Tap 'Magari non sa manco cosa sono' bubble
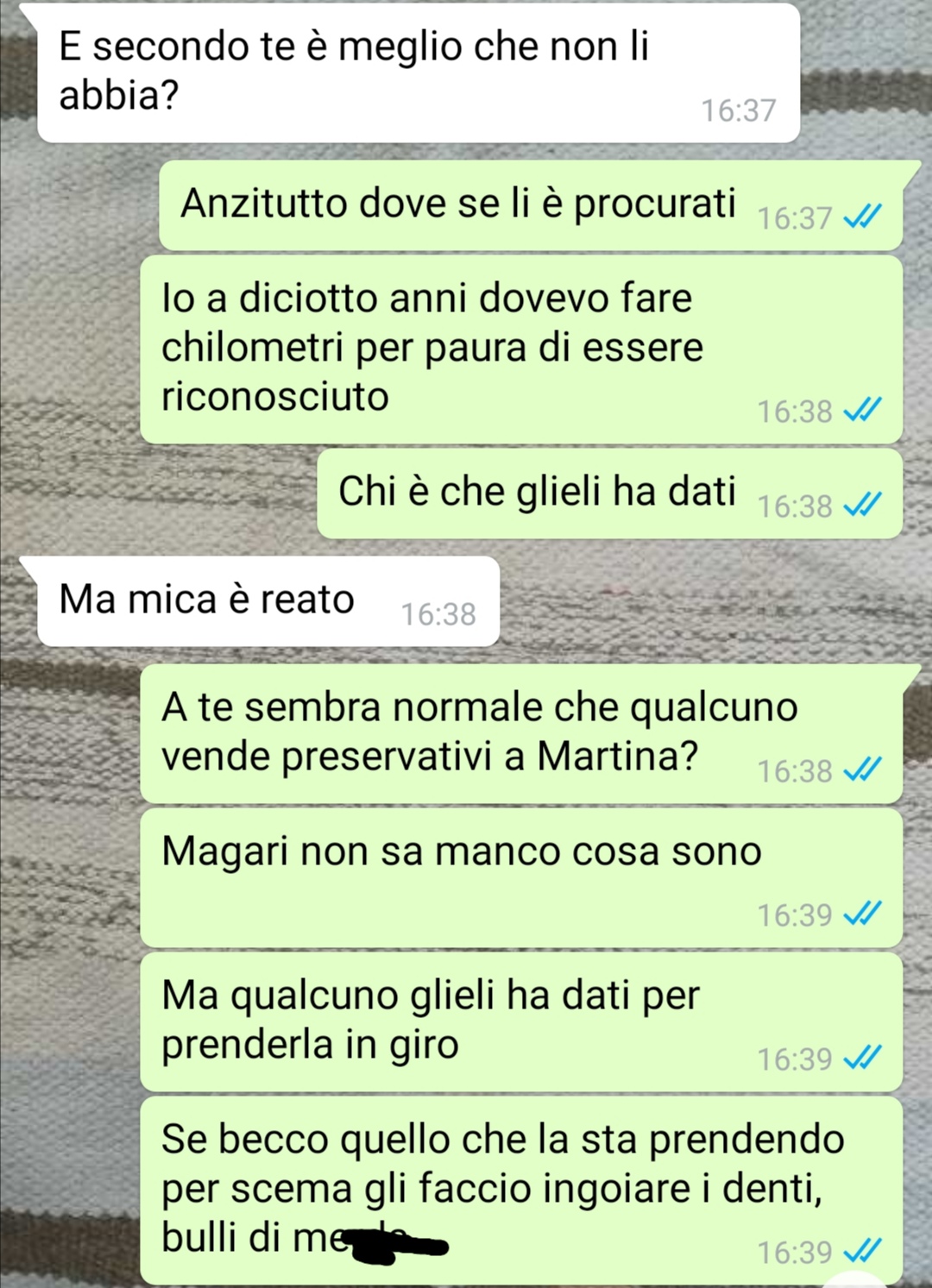This screenshot has width=932, height=1288. 521,877
